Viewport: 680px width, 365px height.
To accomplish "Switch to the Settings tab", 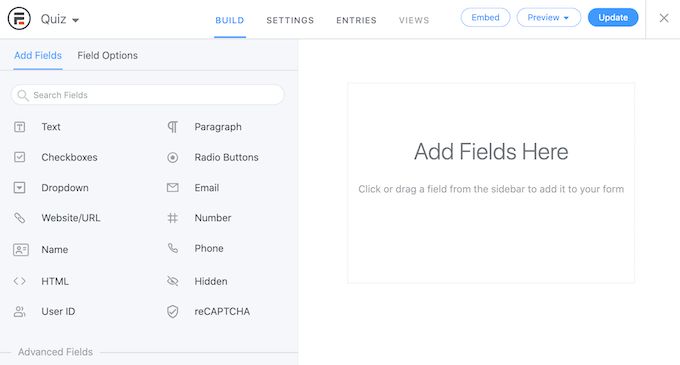I will [x=290, y=20].
